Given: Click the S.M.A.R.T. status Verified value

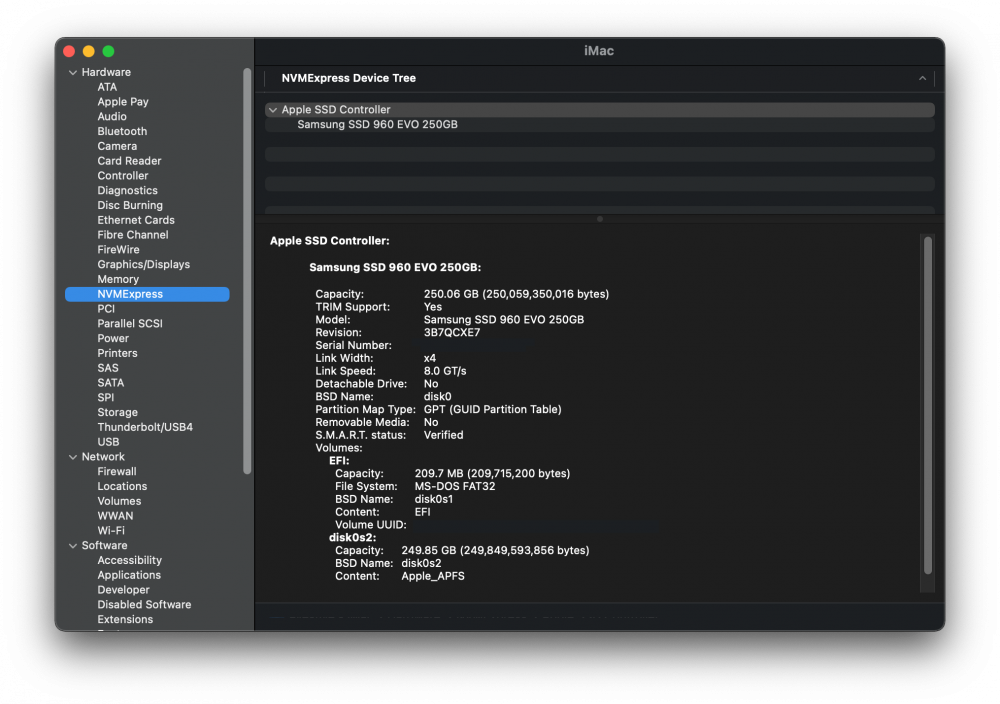Looking at the screenshot, I should pos(443,435).
